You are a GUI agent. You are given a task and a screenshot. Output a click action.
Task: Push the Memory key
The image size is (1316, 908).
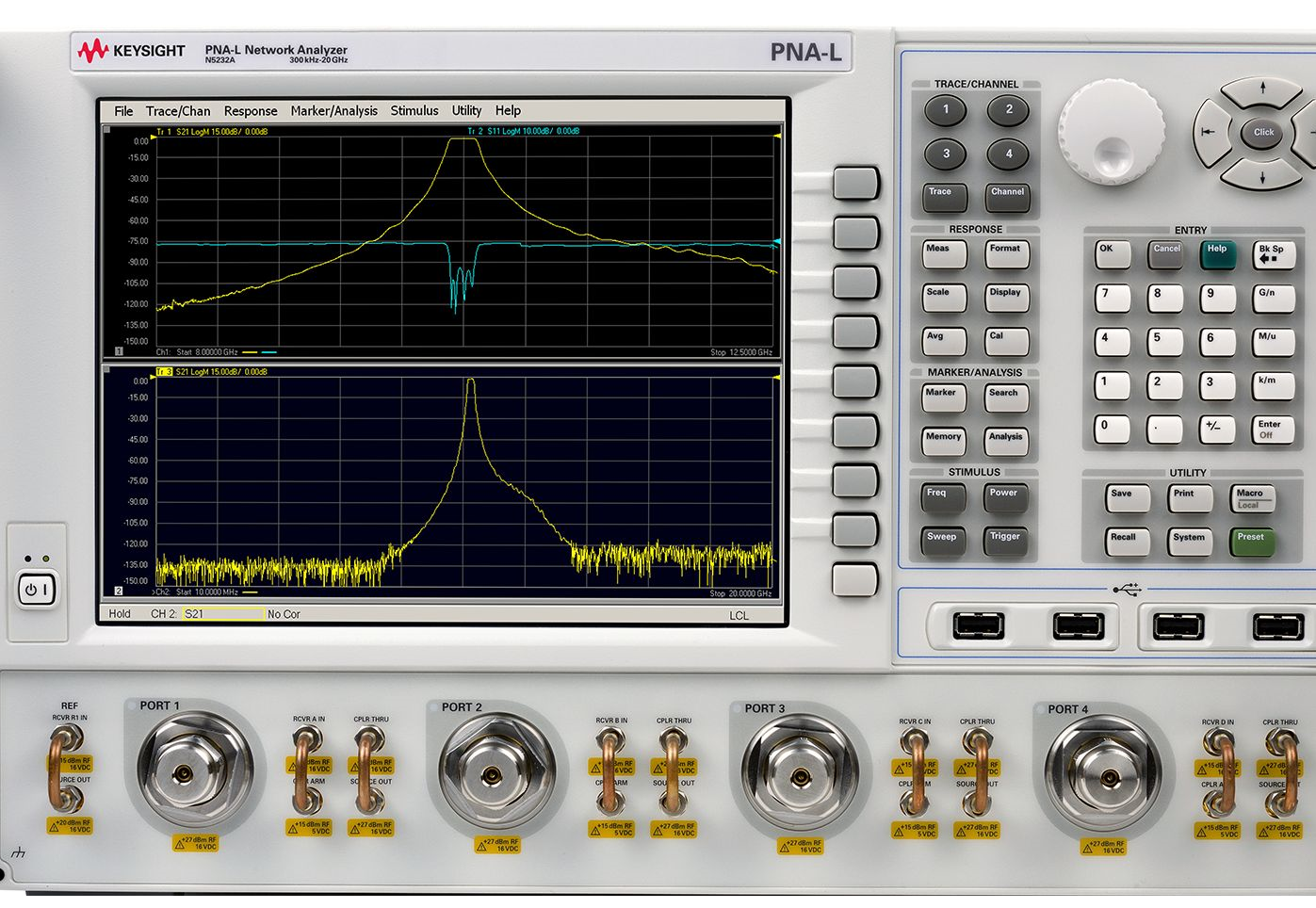click(x=944, y=441)
